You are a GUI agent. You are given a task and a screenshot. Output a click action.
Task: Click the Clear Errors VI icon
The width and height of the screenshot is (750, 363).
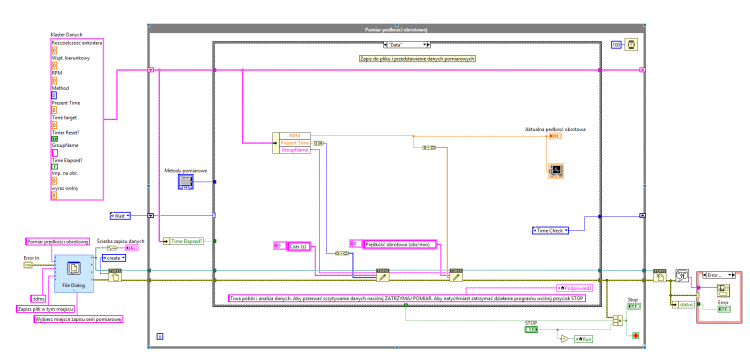(682, 275)
